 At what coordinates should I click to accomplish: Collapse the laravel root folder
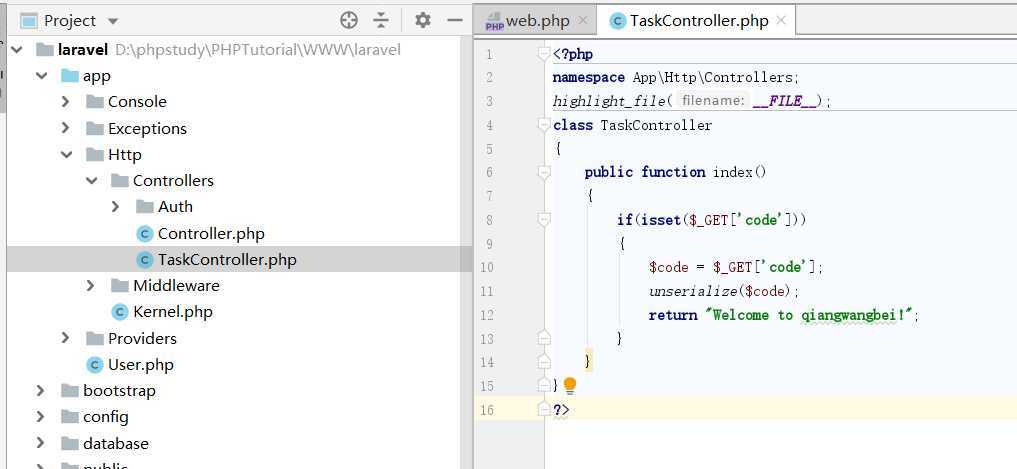17,49
